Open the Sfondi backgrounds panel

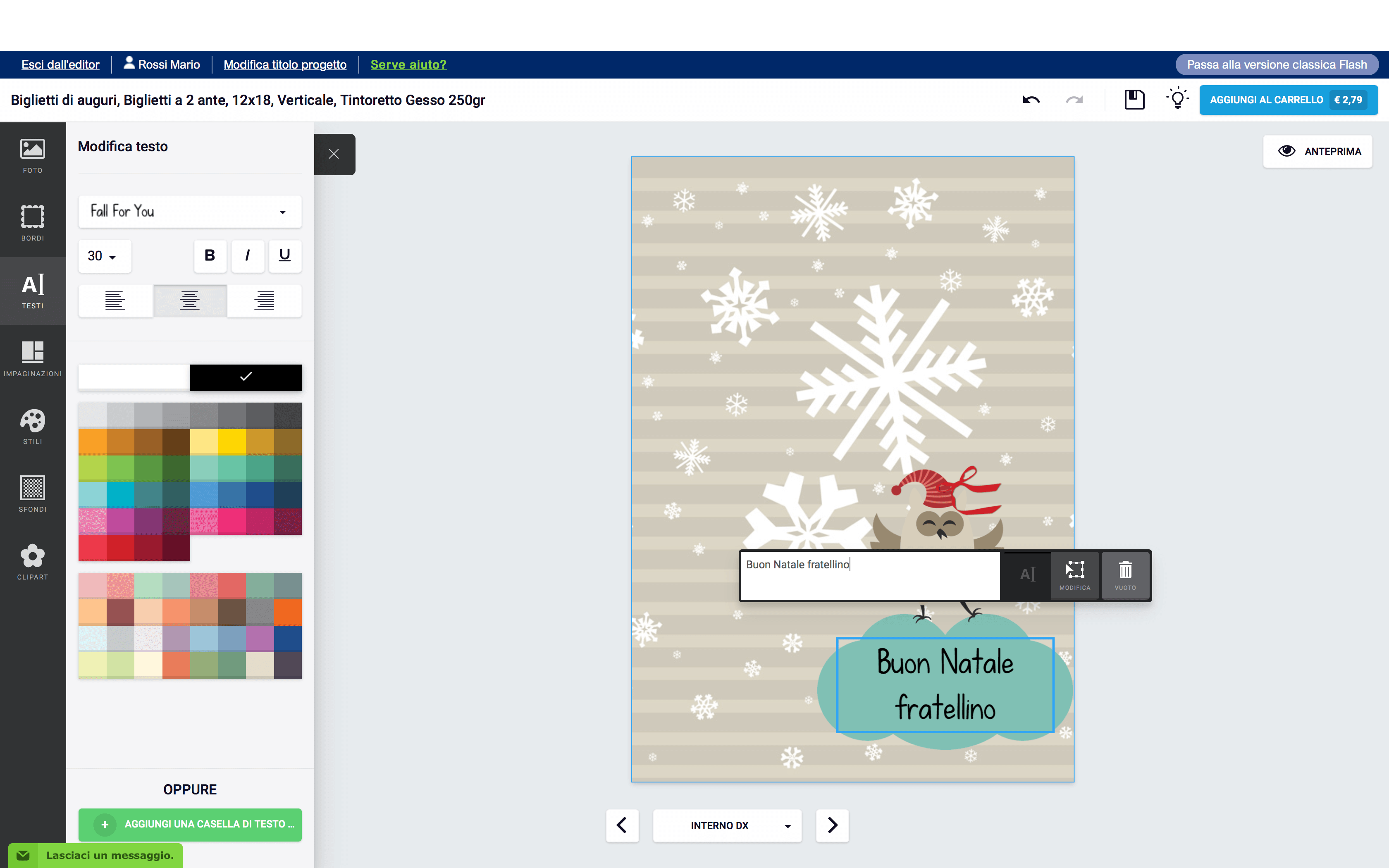click(x=33, y=494)
